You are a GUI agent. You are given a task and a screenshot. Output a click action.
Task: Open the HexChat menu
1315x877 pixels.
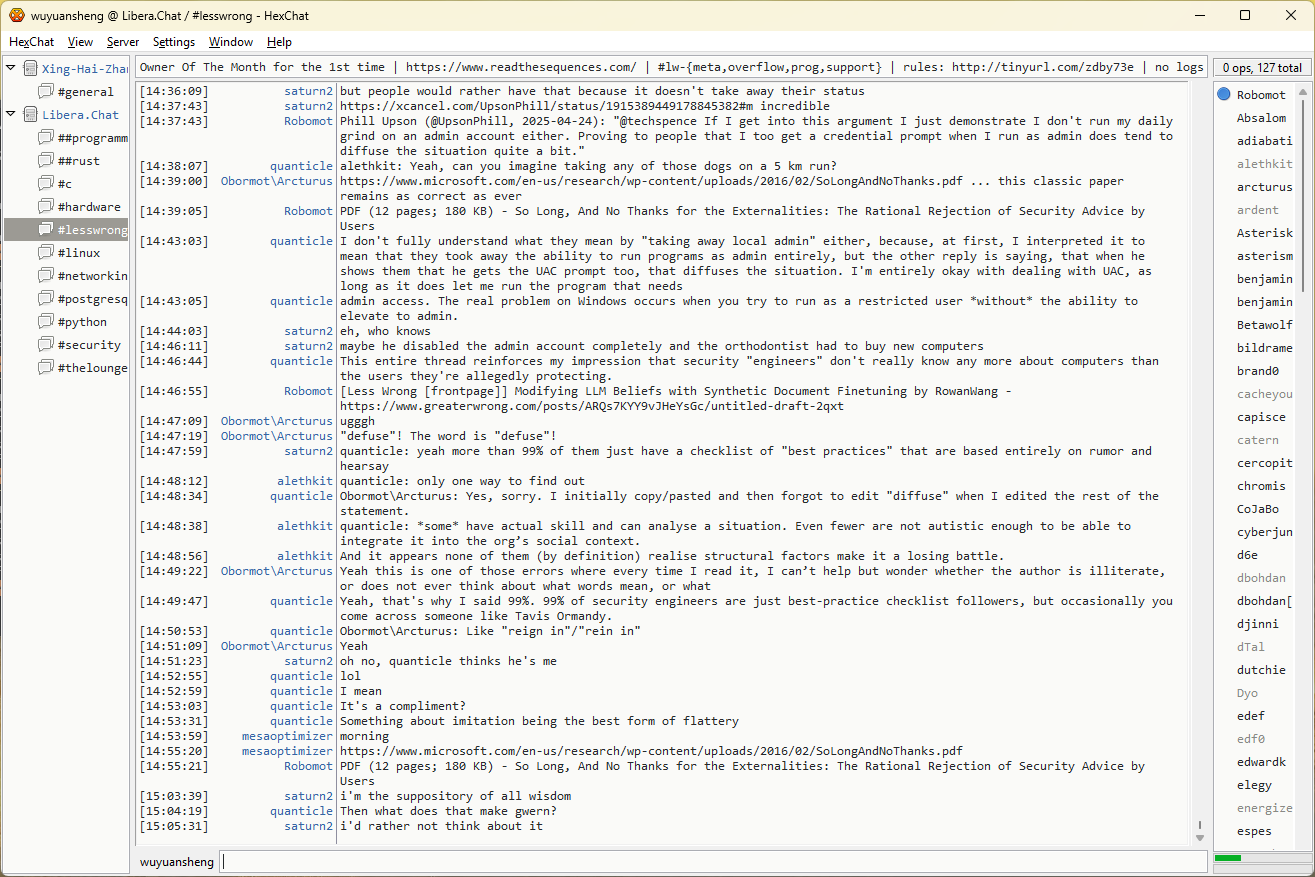tap(32, 42)
